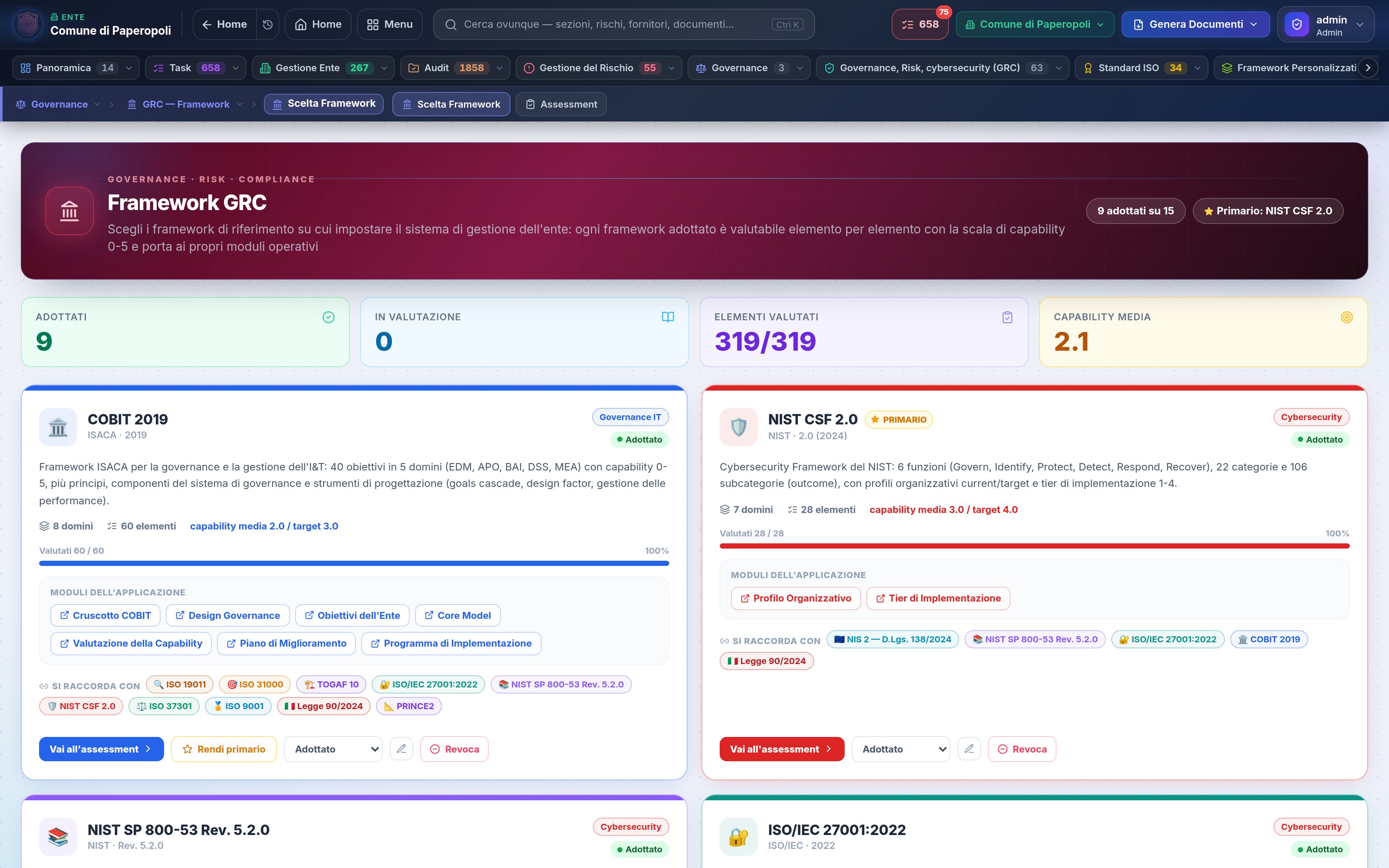Image resolution: width=1389 pixels, height=868 pixels.
Task: Open NIST CSF 2.0 Adottato status select
Action: pos(901,749)
